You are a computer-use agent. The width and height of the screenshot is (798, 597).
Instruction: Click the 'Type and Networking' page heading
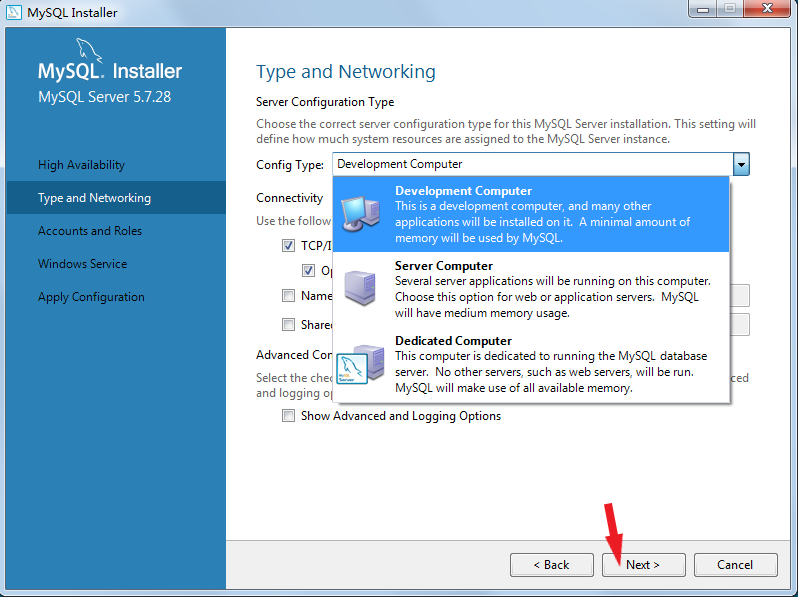click(x=346, y=72)
